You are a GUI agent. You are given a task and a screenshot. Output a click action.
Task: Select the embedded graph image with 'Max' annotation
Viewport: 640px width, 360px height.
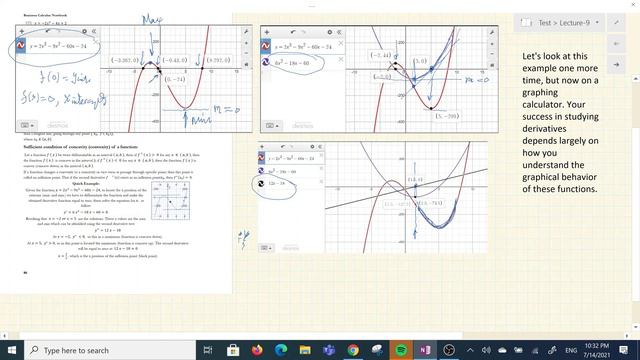pyautogui.click(x=134, y=79)
